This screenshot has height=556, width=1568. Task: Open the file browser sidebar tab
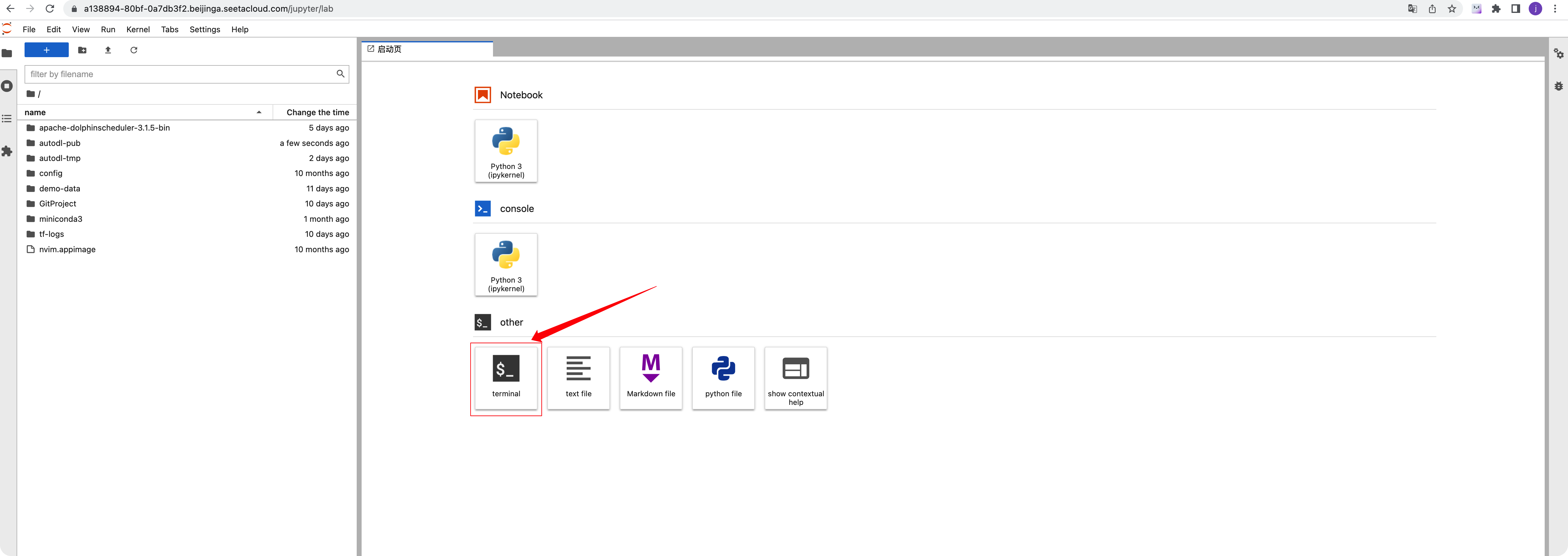coord(7,53)
